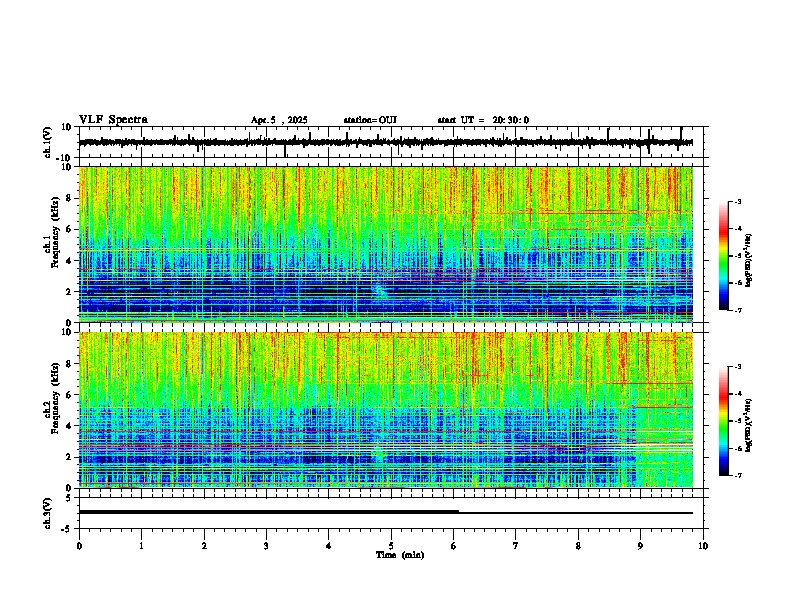
Task: Click the ch.3(V) flat trace line
Action: 386,513
